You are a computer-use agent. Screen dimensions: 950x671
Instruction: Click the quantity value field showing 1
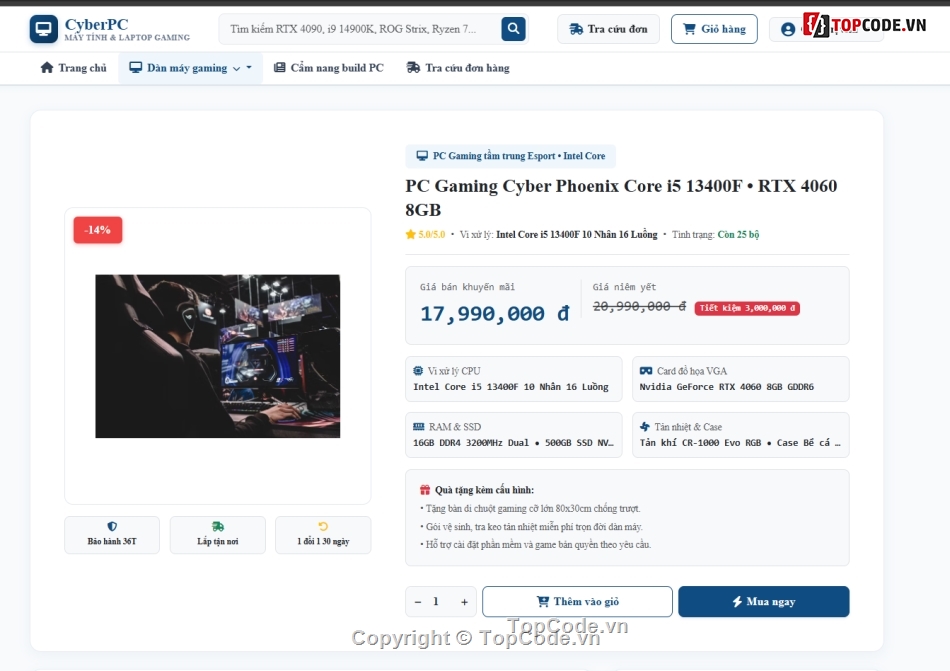(x=436, y=601)
